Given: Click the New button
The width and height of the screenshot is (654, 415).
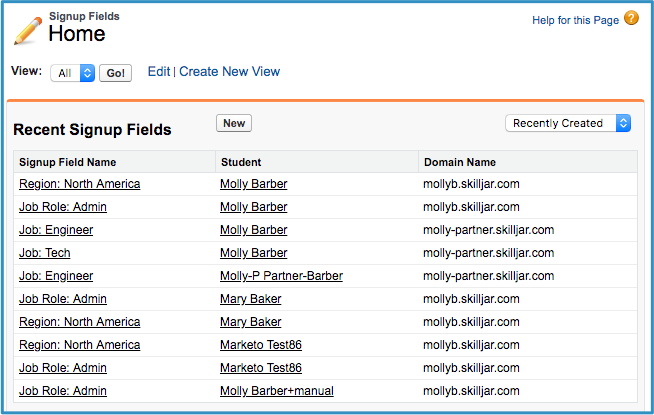Looking at the screenshot, I should pos(234,123).
